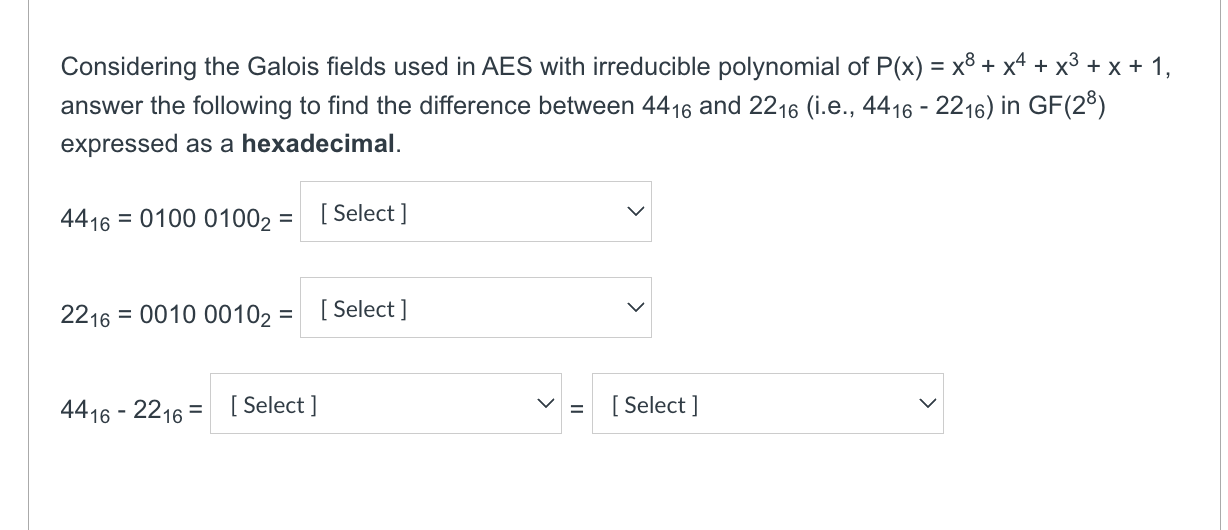The height and width of the screenshot is (530, 1228).
Task: Click the [ Select ] placeholder in 22₁₆ row
Action: tap(363, 308)
